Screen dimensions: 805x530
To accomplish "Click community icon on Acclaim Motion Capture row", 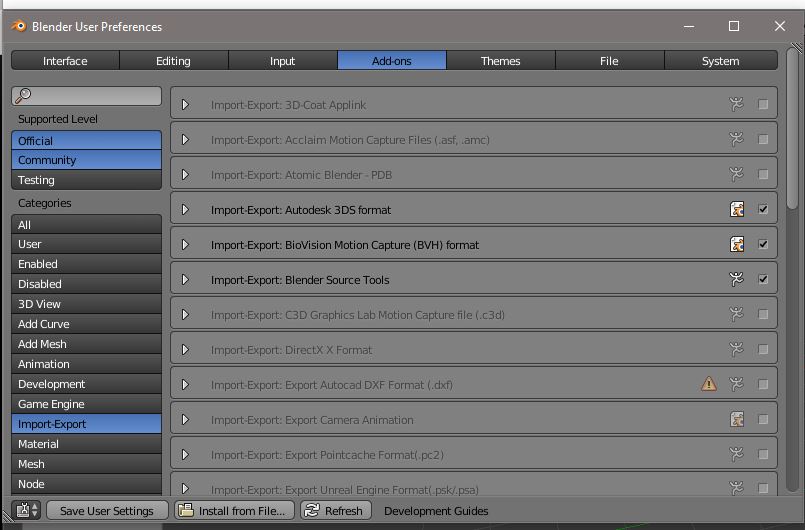I will [x=736, y=139].
